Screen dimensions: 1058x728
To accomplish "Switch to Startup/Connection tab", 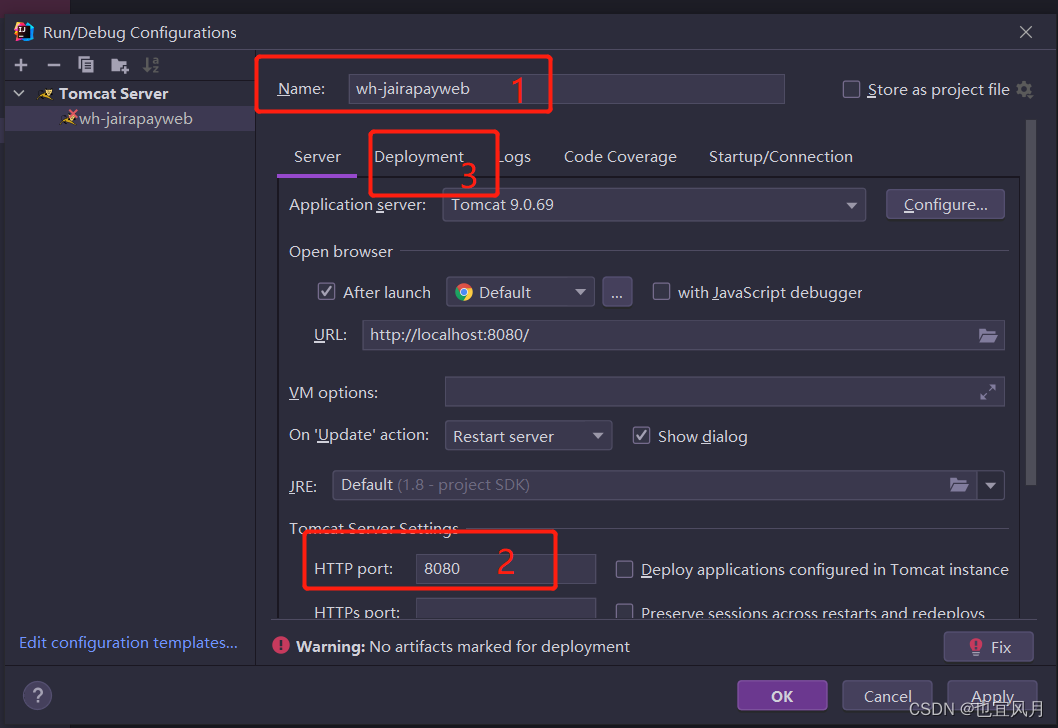I will (x=781, y=157).
